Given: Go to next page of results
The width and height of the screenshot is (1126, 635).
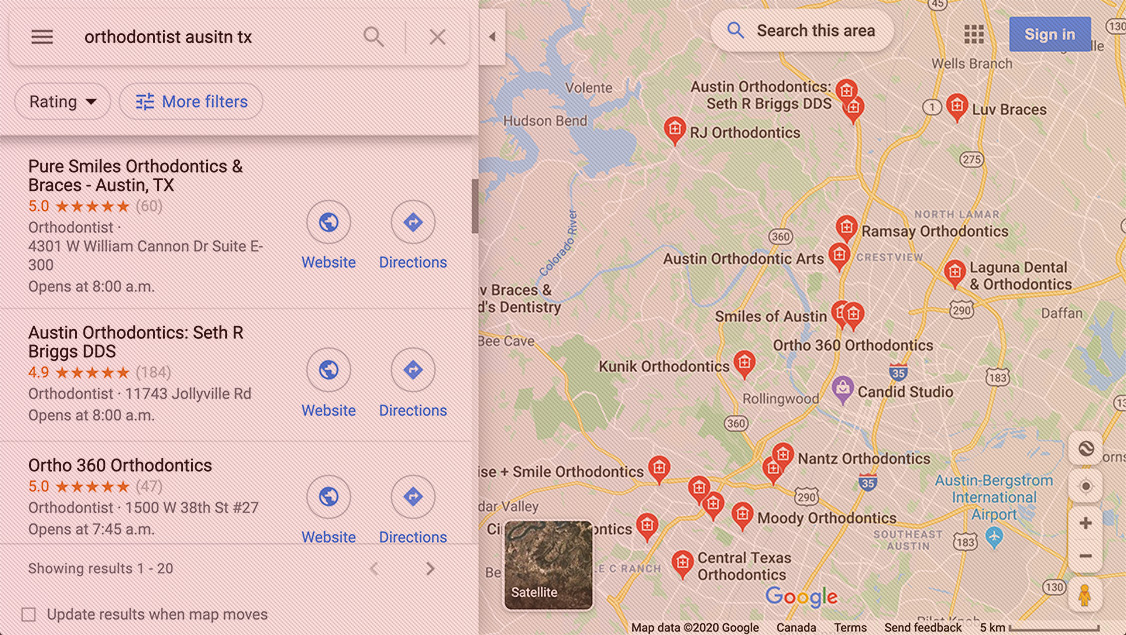Looking at the screenshot, I should coord(430,569).
